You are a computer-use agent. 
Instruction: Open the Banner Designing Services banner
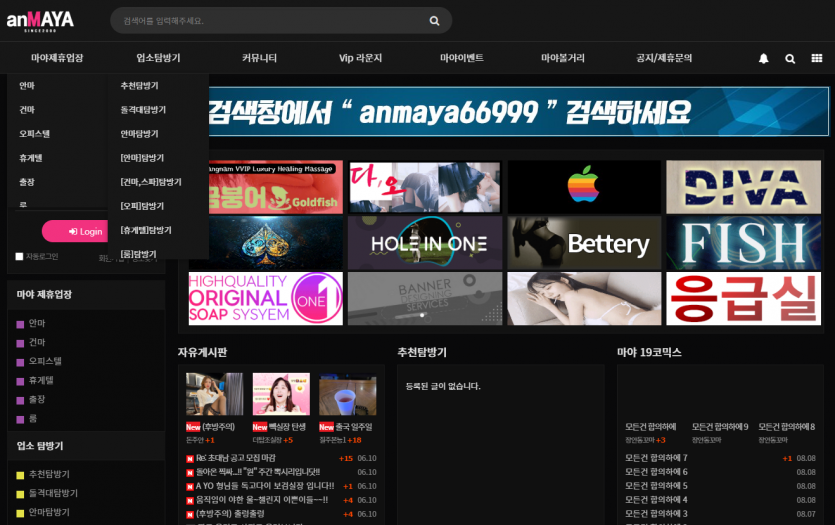tap(425, 299)
